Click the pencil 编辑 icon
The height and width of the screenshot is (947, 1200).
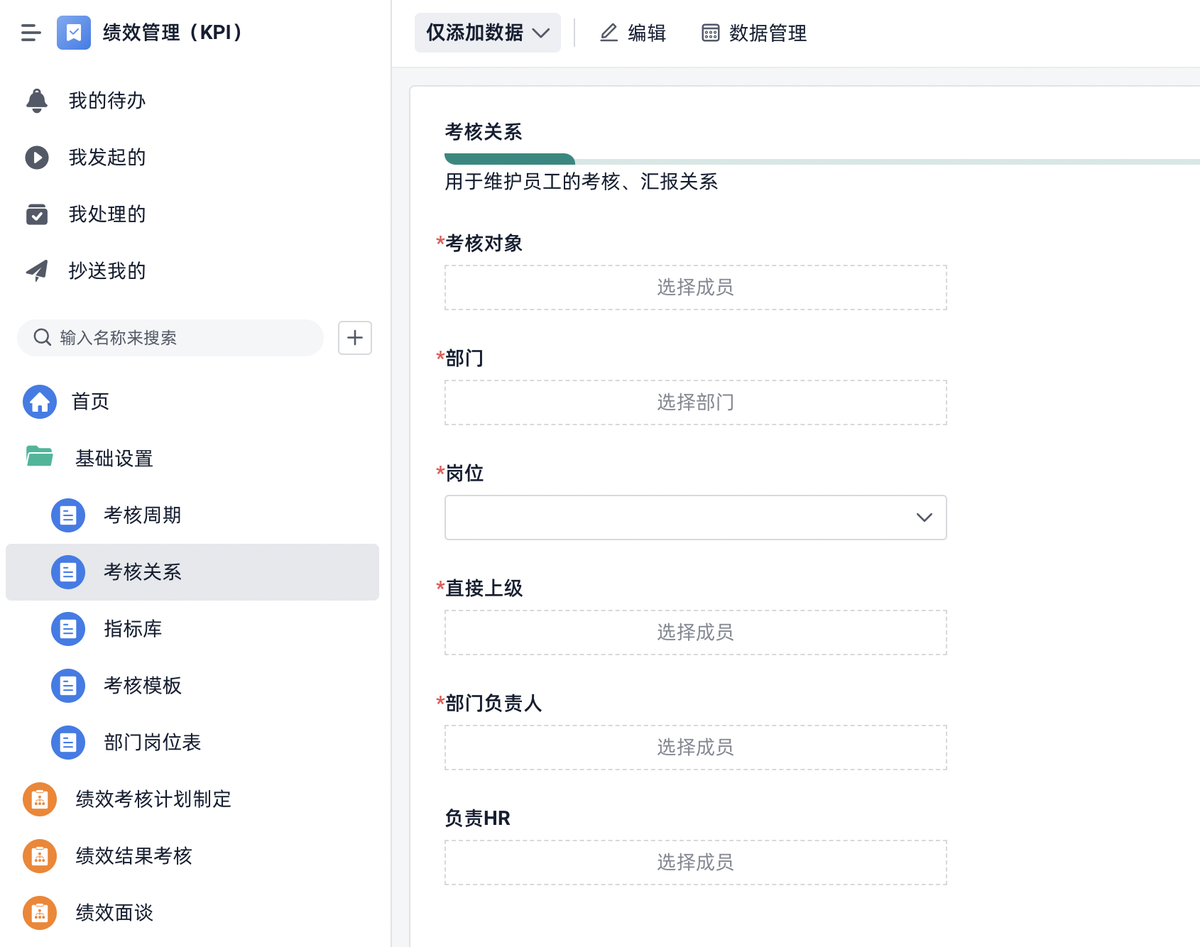[x=609, y=33]
